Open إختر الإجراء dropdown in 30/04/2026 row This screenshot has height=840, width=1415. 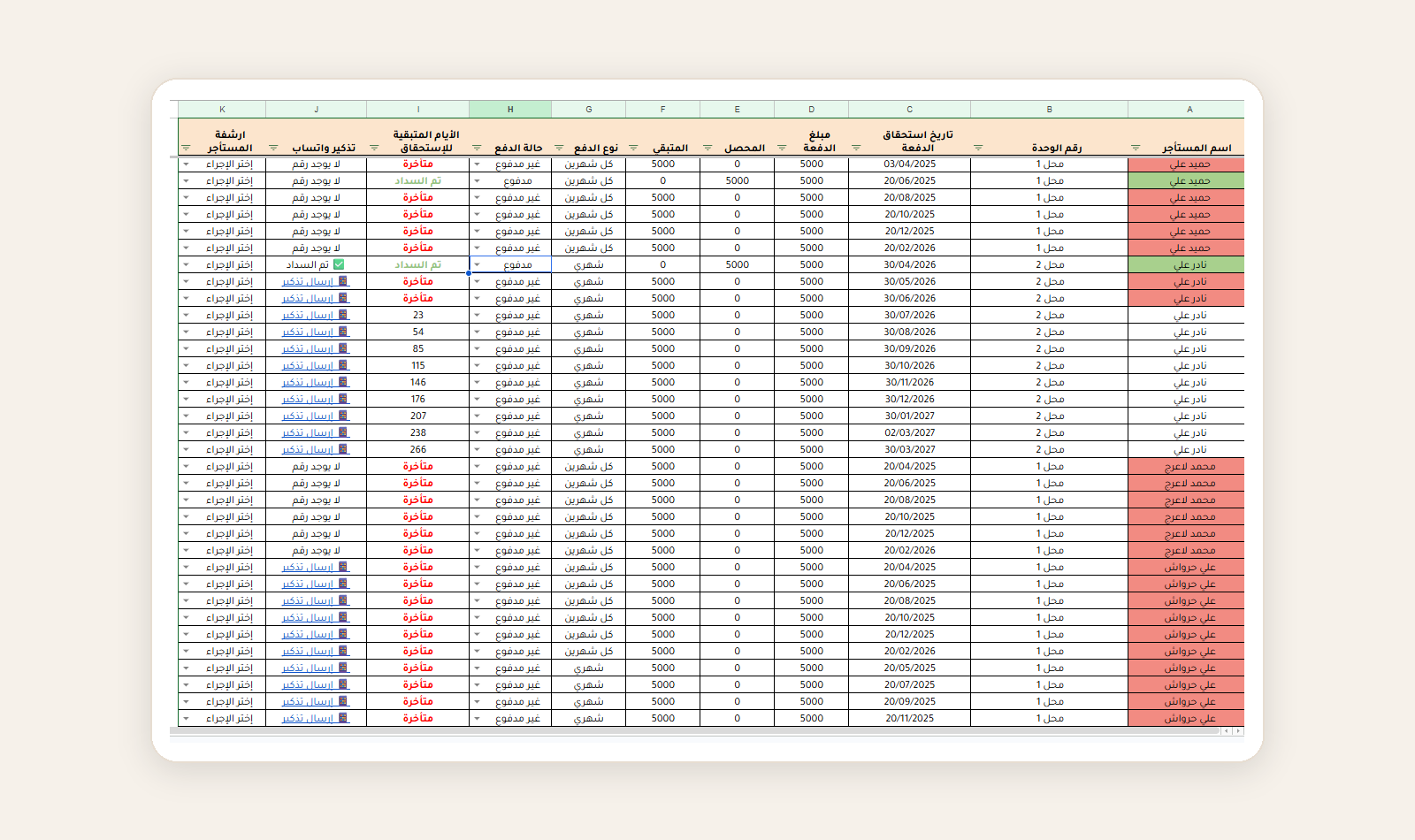tap(186, 265)
